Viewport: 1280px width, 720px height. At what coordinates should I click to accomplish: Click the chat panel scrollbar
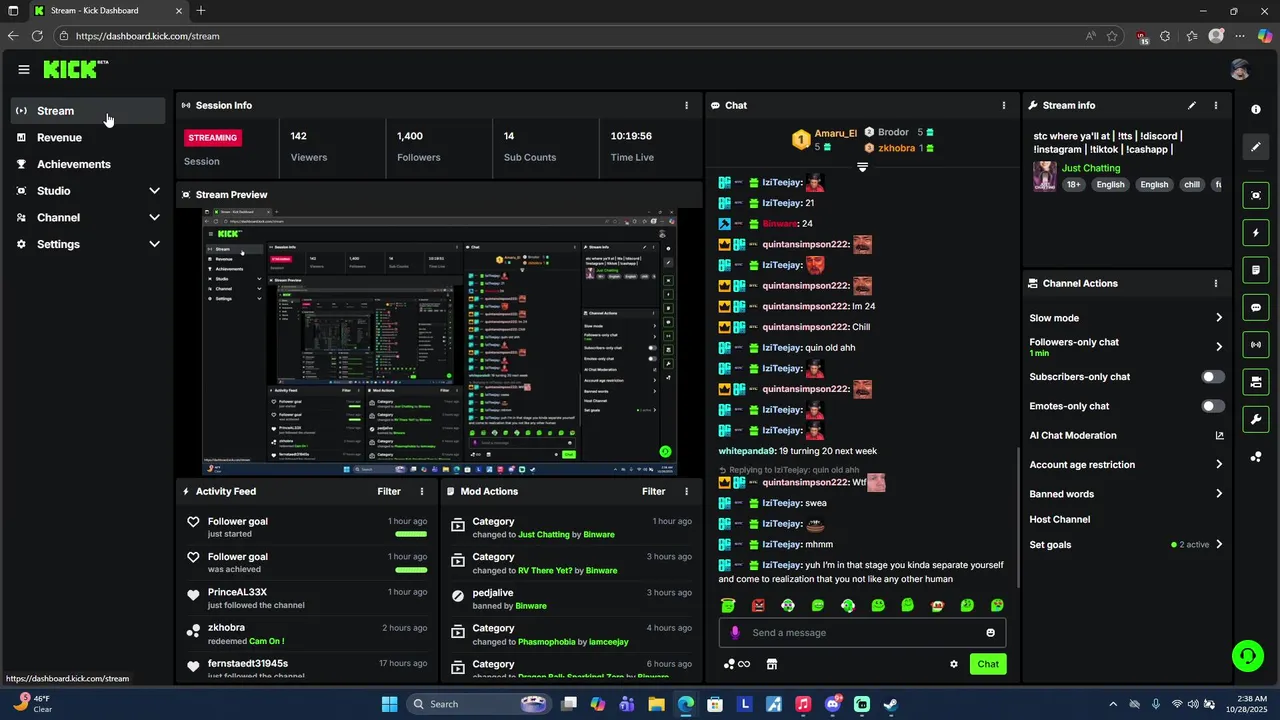pos(1018,517)
